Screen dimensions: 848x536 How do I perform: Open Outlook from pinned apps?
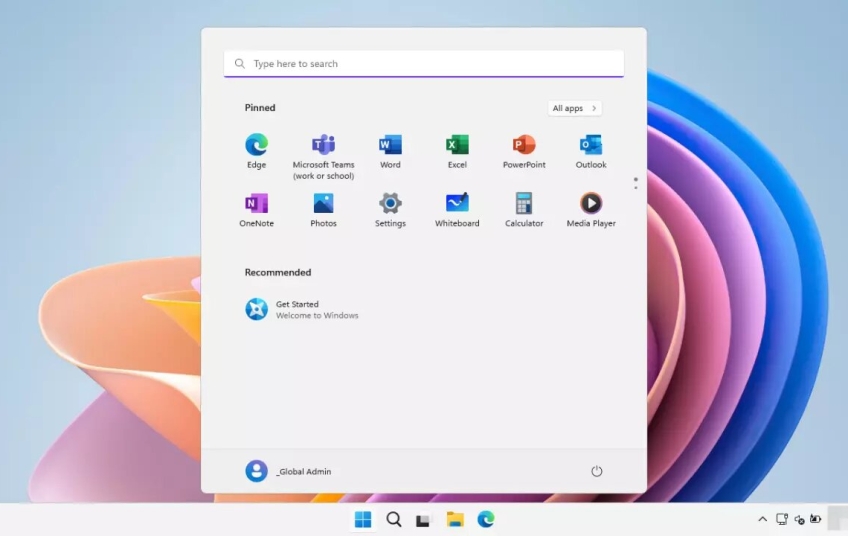591,146
